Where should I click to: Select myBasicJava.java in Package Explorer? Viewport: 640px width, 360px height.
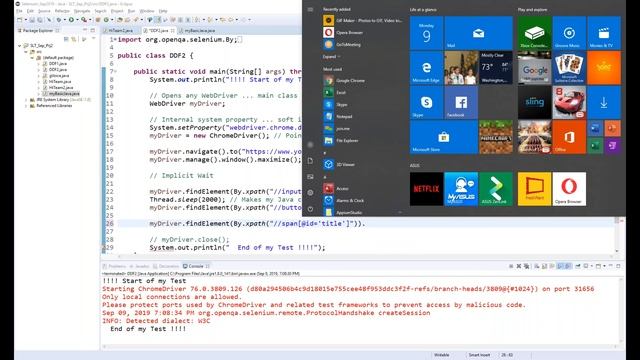[x=62, y=93]
